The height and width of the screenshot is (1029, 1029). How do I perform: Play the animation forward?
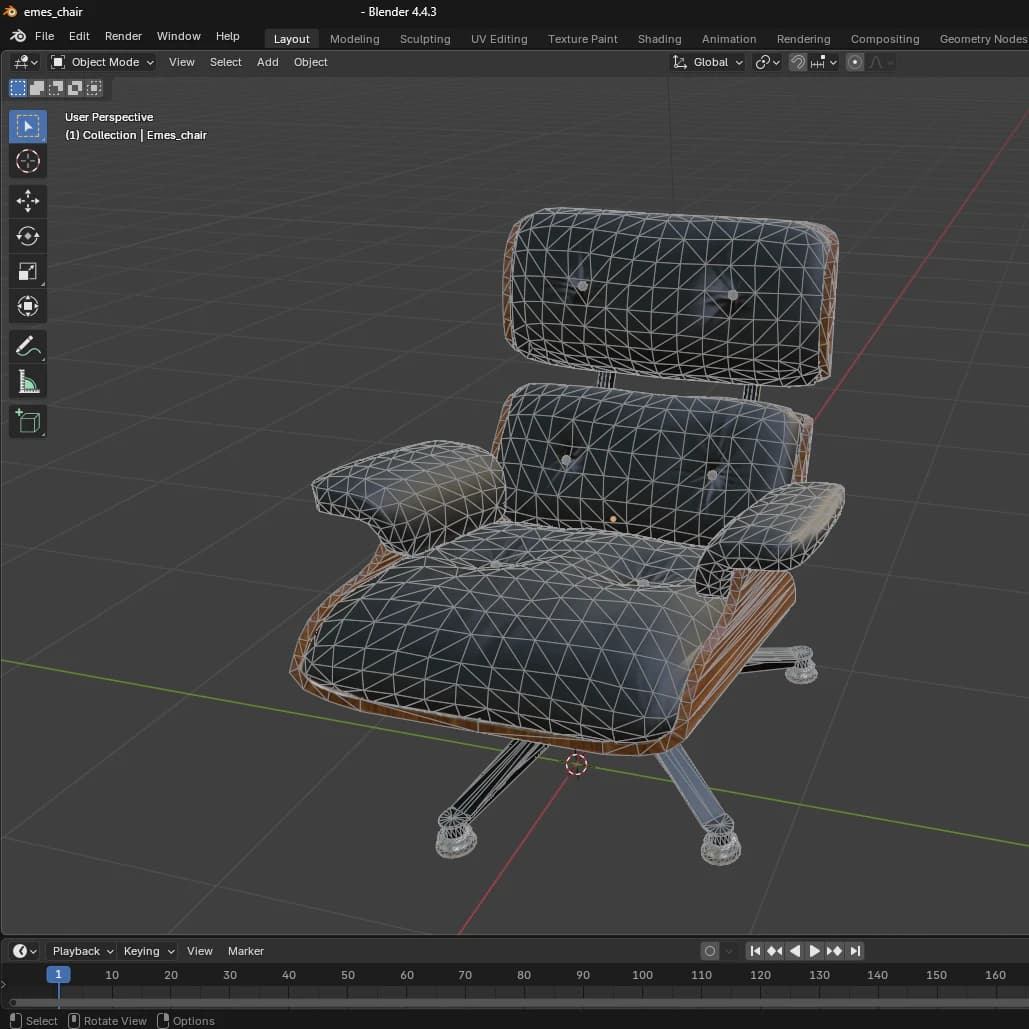[814, 951]
